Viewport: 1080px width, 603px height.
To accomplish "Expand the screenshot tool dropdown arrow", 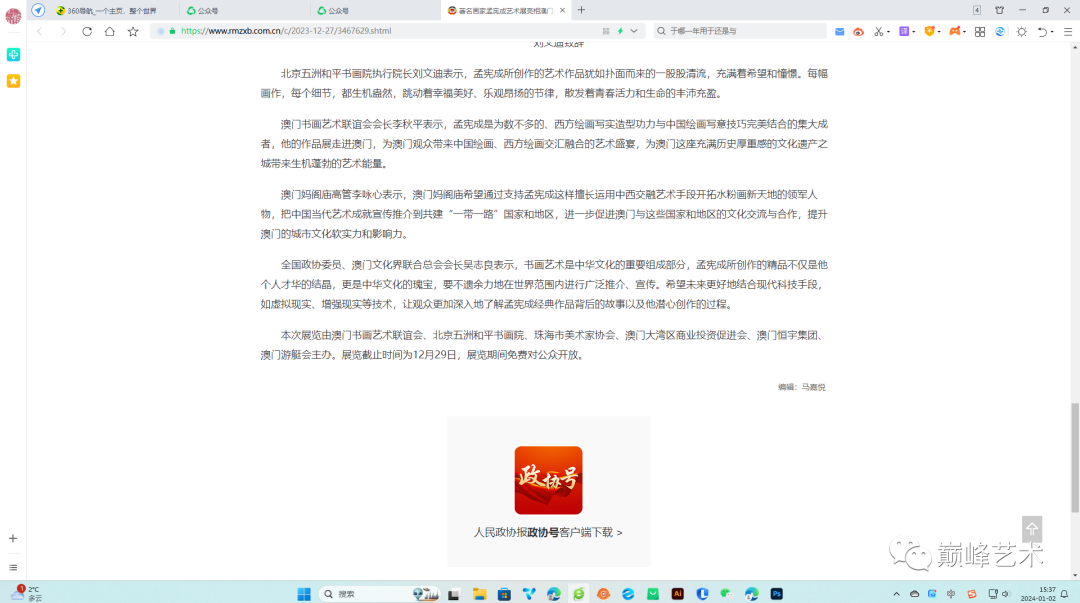I will (x=887, y=31).
